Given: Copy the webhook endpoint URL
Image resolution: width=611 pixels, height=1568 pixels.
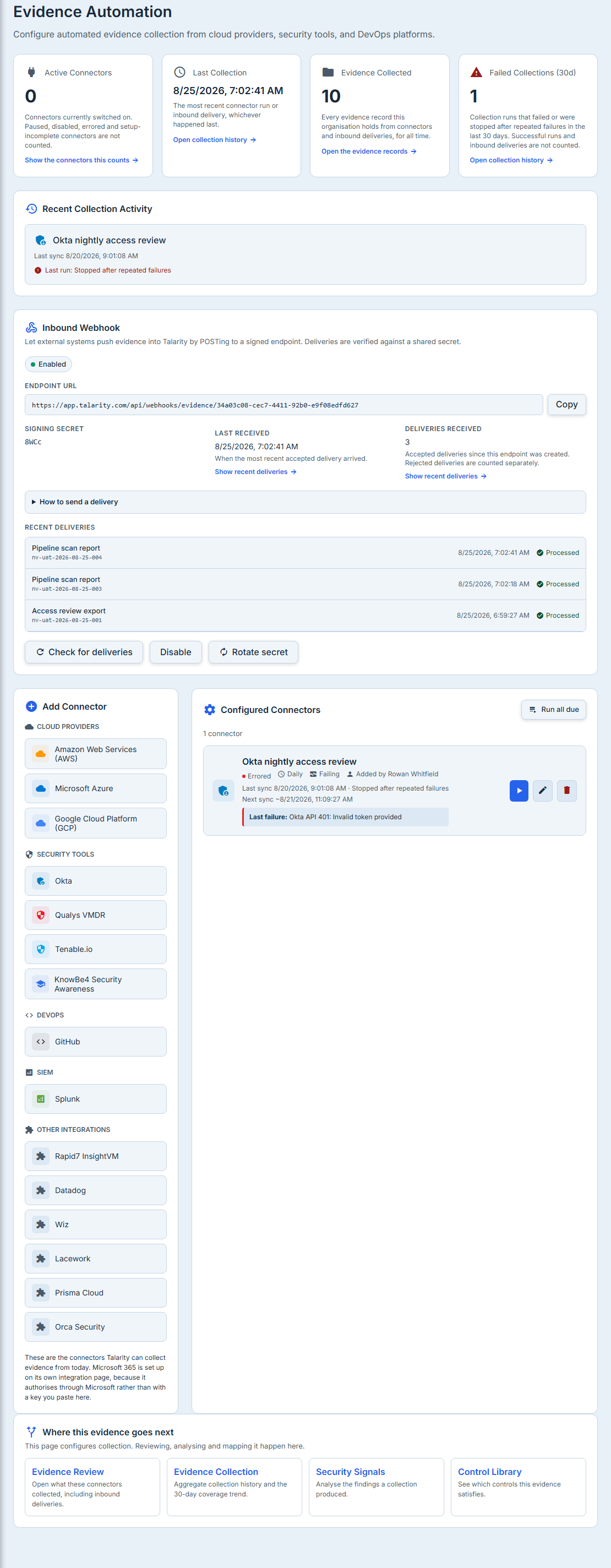Looking at the screenshot, I should [566, 404].
